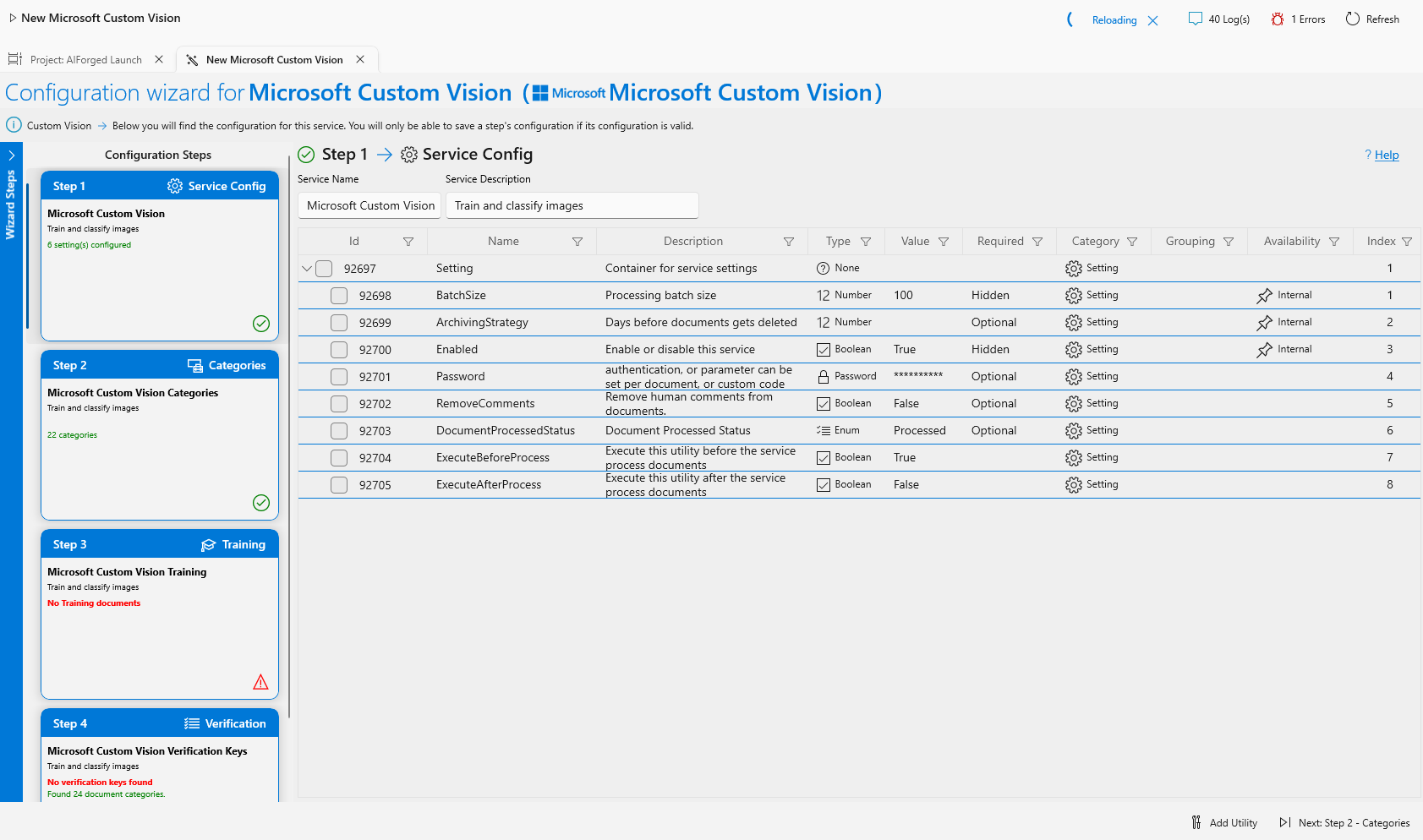Click the 40 Log(s) chat icon
The image size is (1423, 840).
pyautogui.click(x=1195, y=19)
